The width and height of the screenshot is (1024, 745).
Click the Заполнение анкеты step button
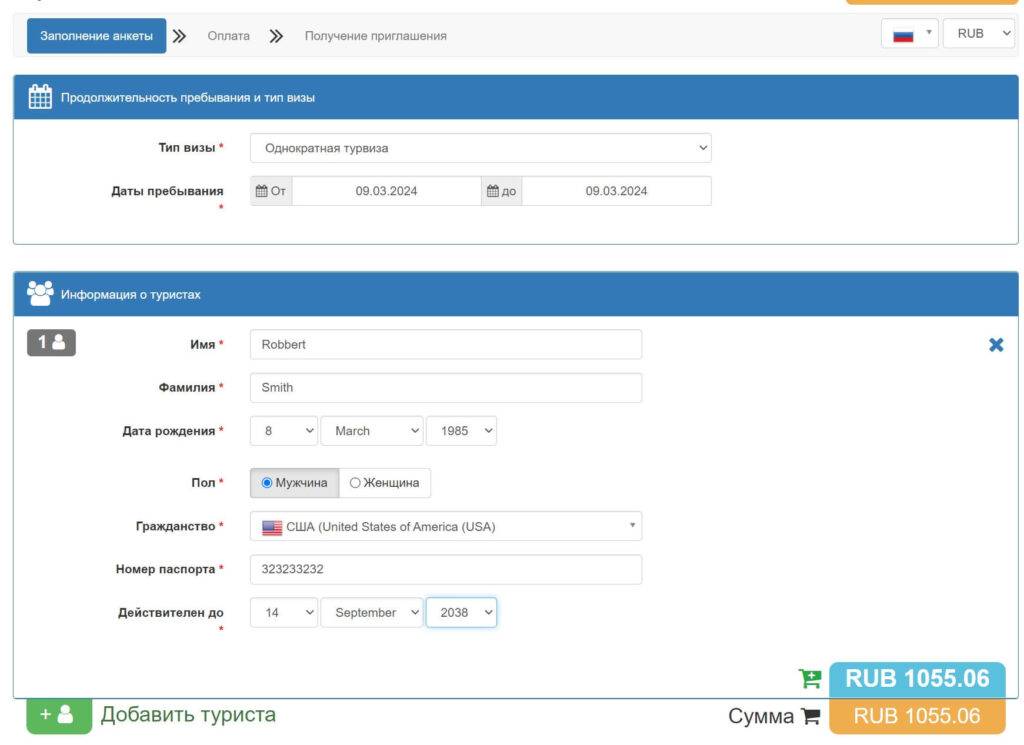(x=96, y=36)
